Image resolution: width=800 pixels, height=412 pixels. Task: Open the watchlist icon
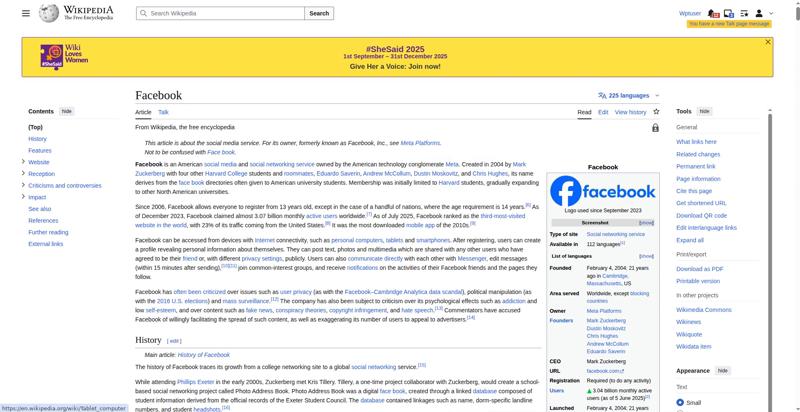[745, 13]
